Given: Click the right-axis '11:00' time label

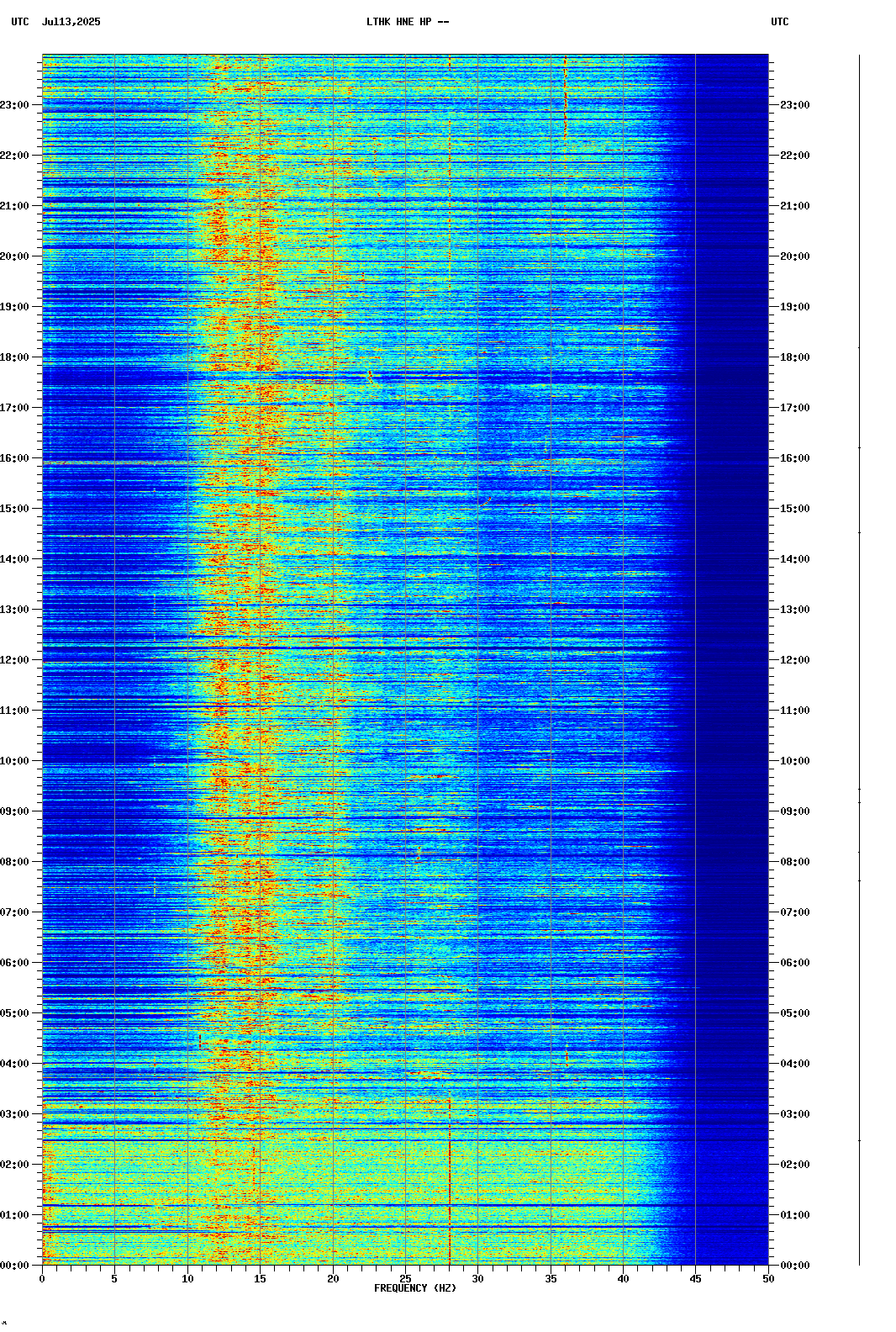Looking at the screenshot, I should click(795, 711).
